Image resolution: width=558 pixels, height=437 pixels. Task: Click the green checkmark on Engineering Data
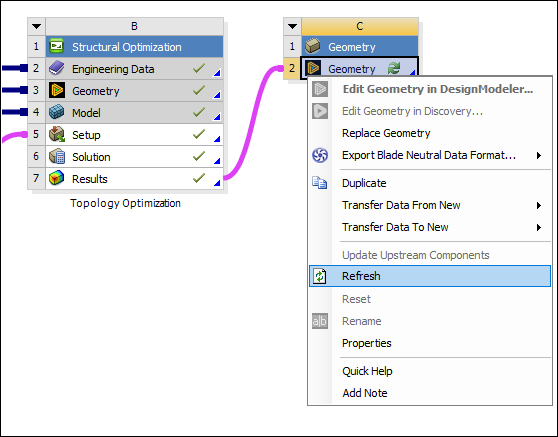[x=199, y=68]
